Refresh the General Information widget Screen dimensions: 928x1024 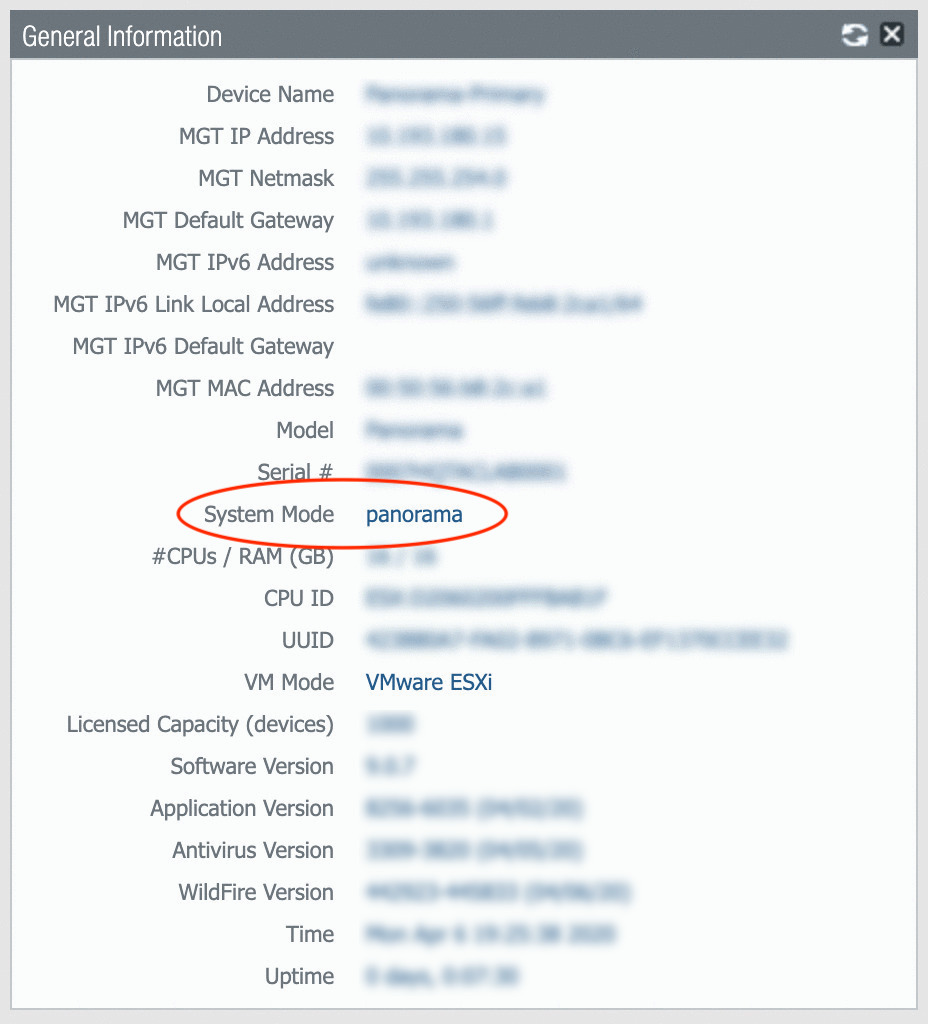coord(854,35)
